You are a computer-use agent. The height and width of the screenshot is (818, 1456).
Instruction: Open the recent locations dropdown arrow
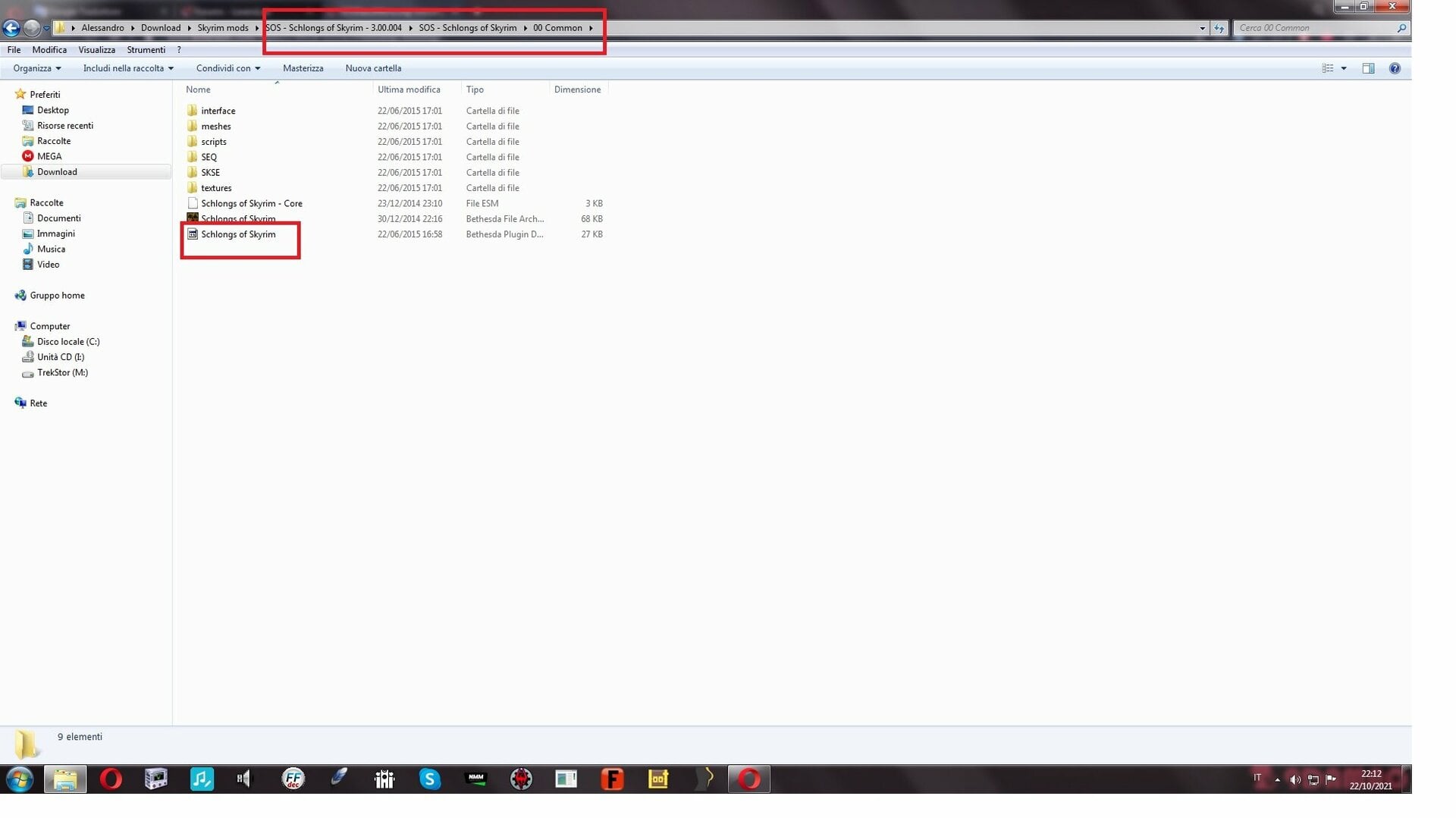coord(46,28)
